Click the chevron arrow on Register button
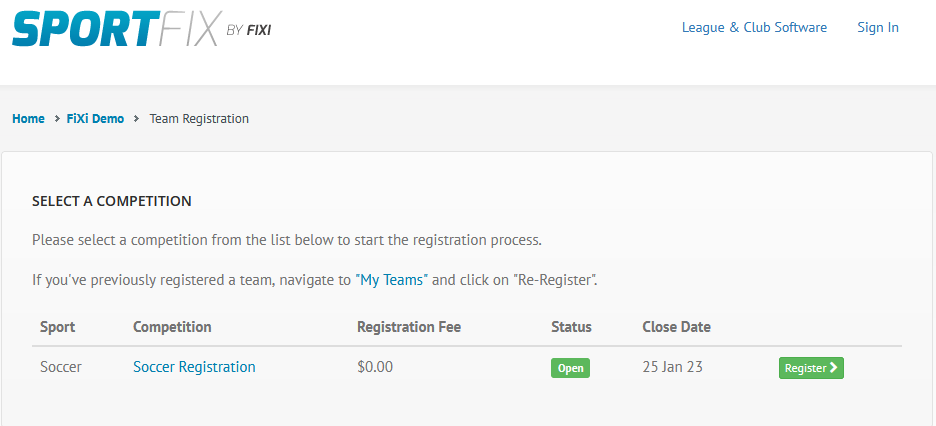The image size is (936, 426). click(x=834, y=368)
